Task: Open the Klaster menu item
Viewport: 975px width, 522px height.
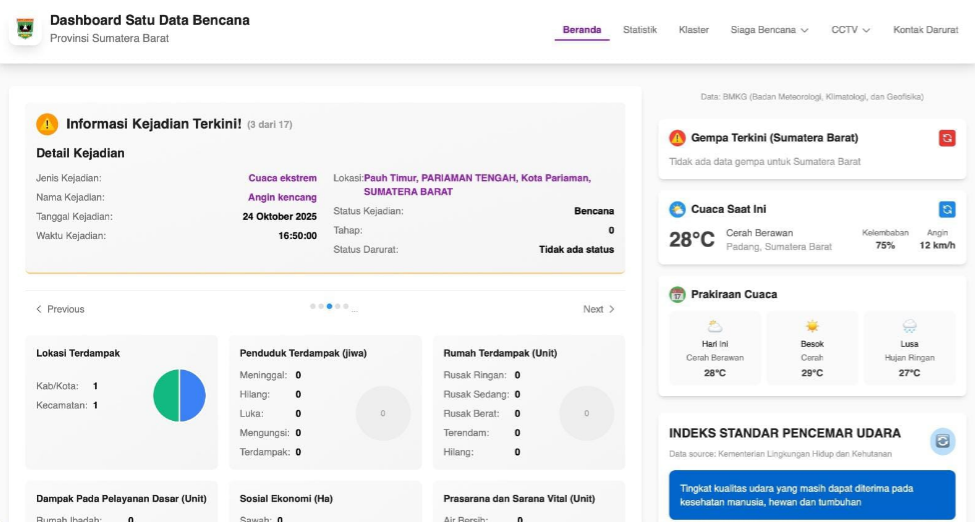Action: (694, 30)
